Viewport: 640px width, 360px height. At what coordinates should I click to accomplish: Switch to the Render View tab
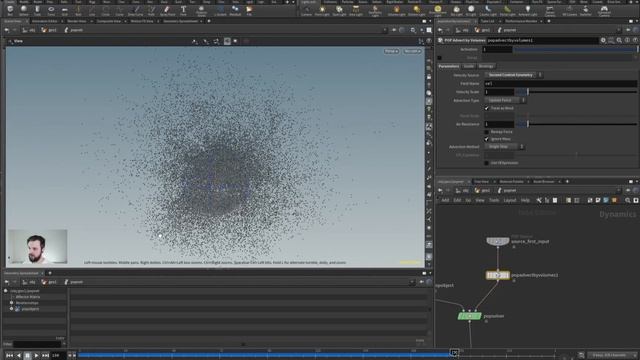click(x=77, y=21)
